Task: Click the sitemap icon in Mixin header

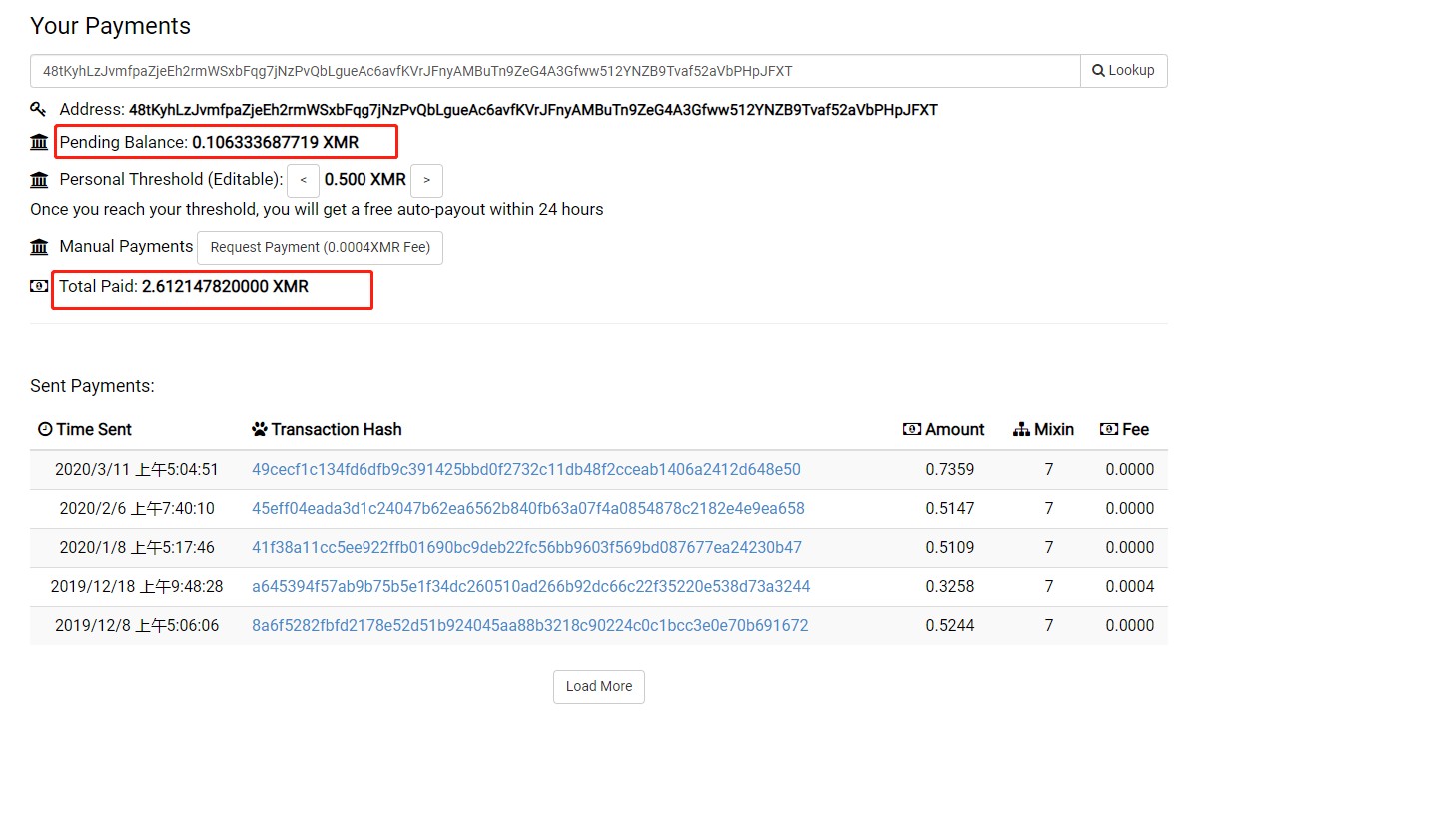Action: [x=1021, y=429]
